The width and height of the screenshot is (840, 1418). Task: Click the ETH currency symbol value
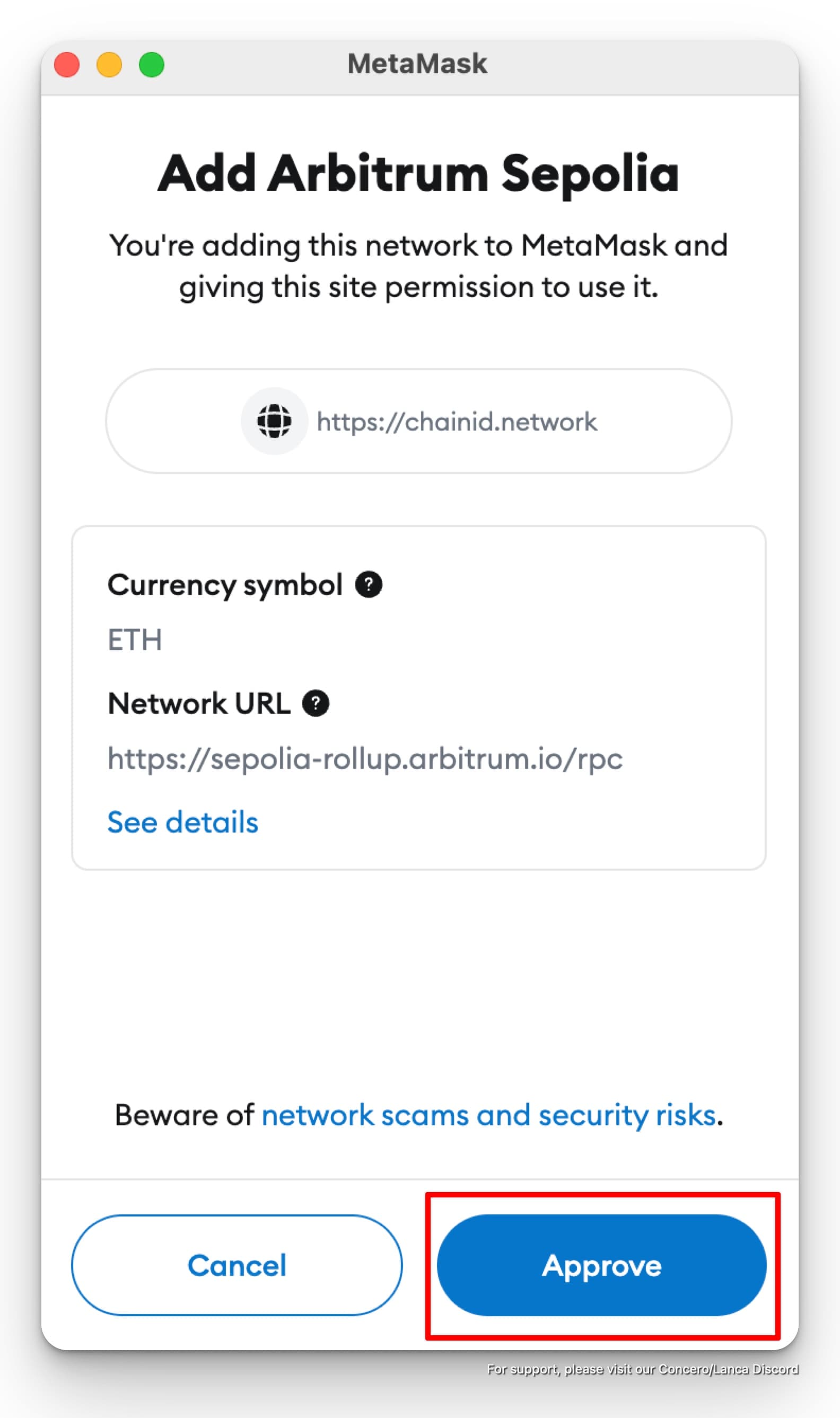135,640
